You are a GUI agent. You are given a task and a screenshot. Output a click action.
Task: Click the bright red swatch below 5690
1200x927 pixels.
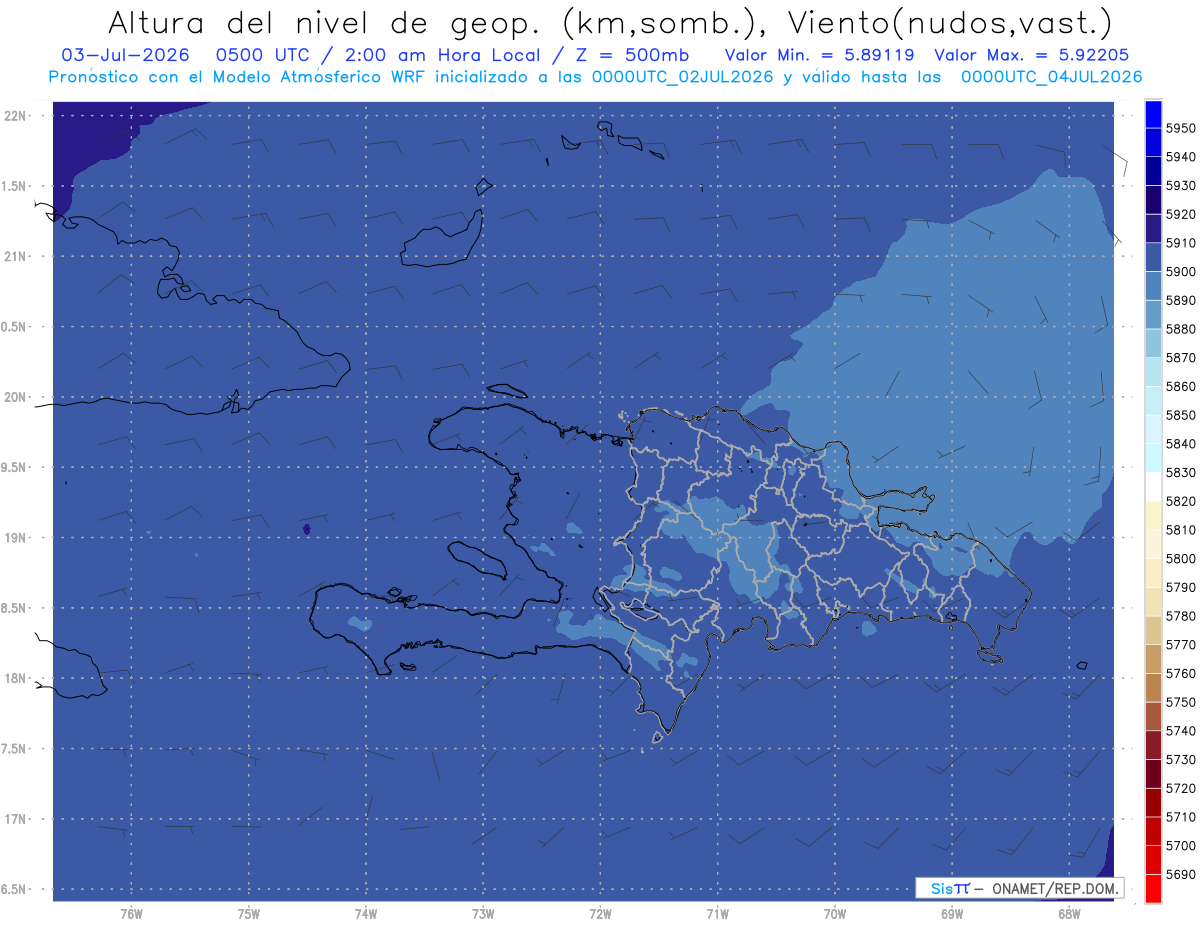pos(1153,888)
